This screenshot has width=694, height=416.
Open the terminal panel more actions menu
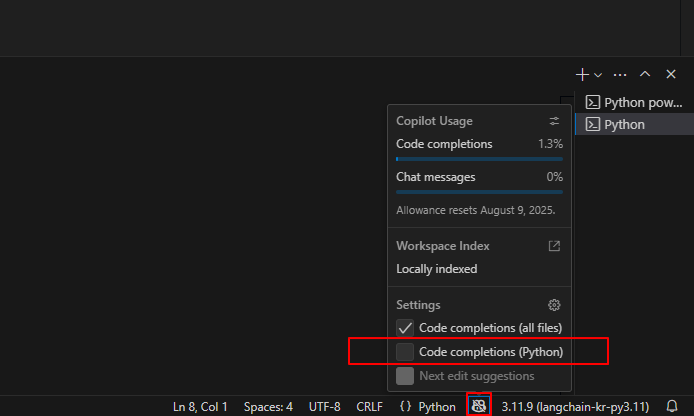tap(620, 75)
